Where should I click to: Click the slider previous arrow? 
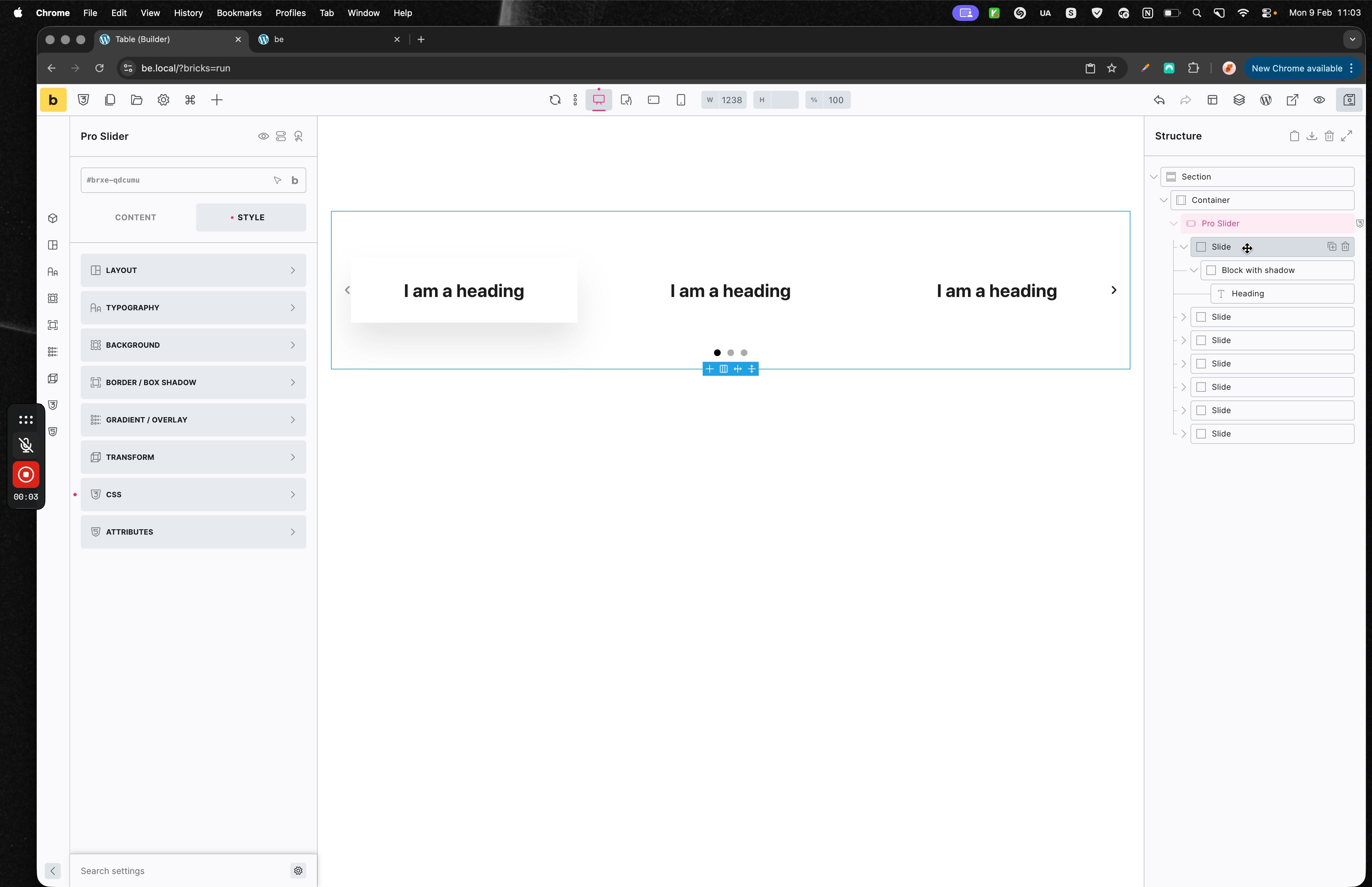pos(347,290)
